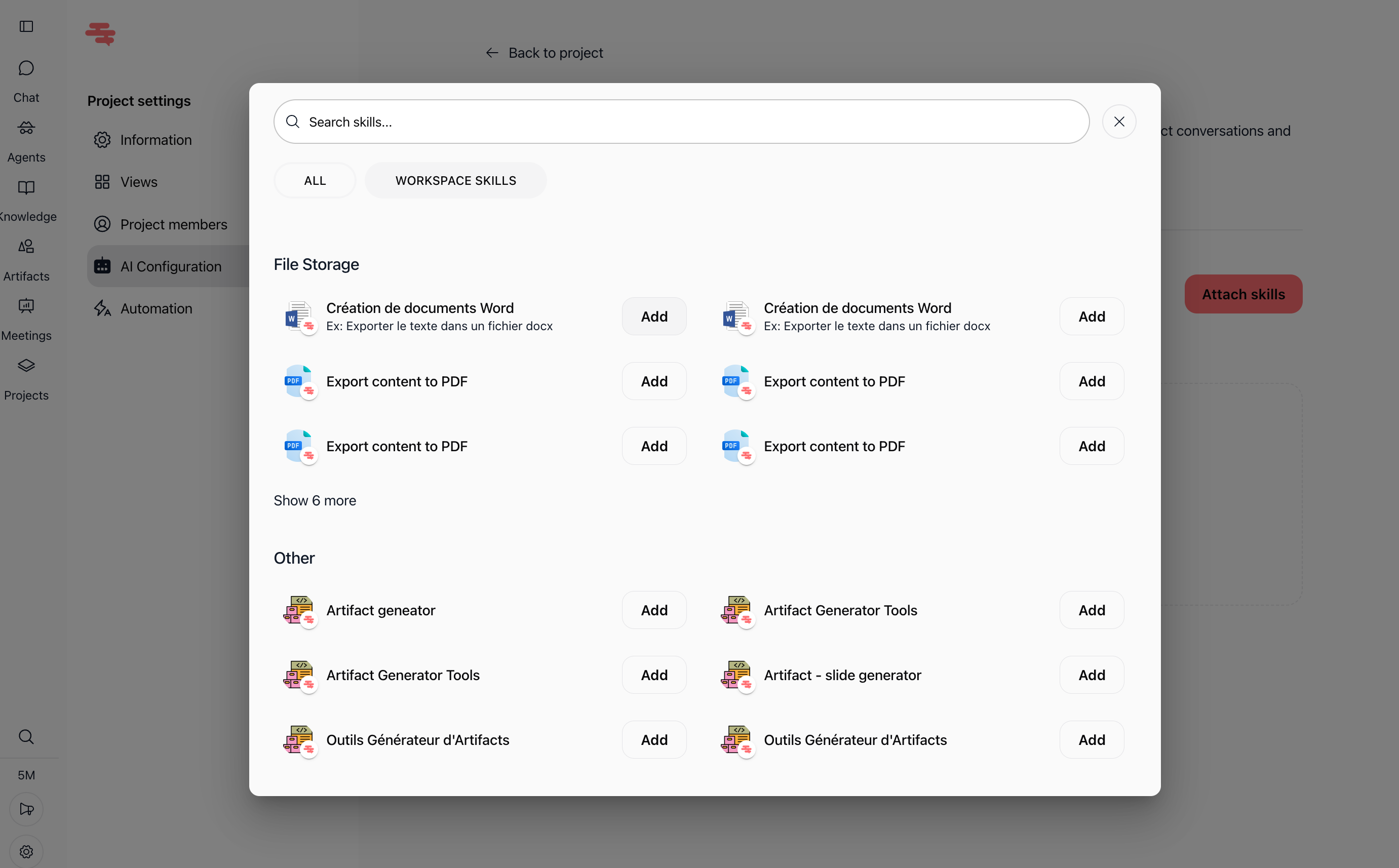Add right-column Artifact Generator Tools skill
This screenshot has height=868, width=1399.
click(x=1092, y=610)
